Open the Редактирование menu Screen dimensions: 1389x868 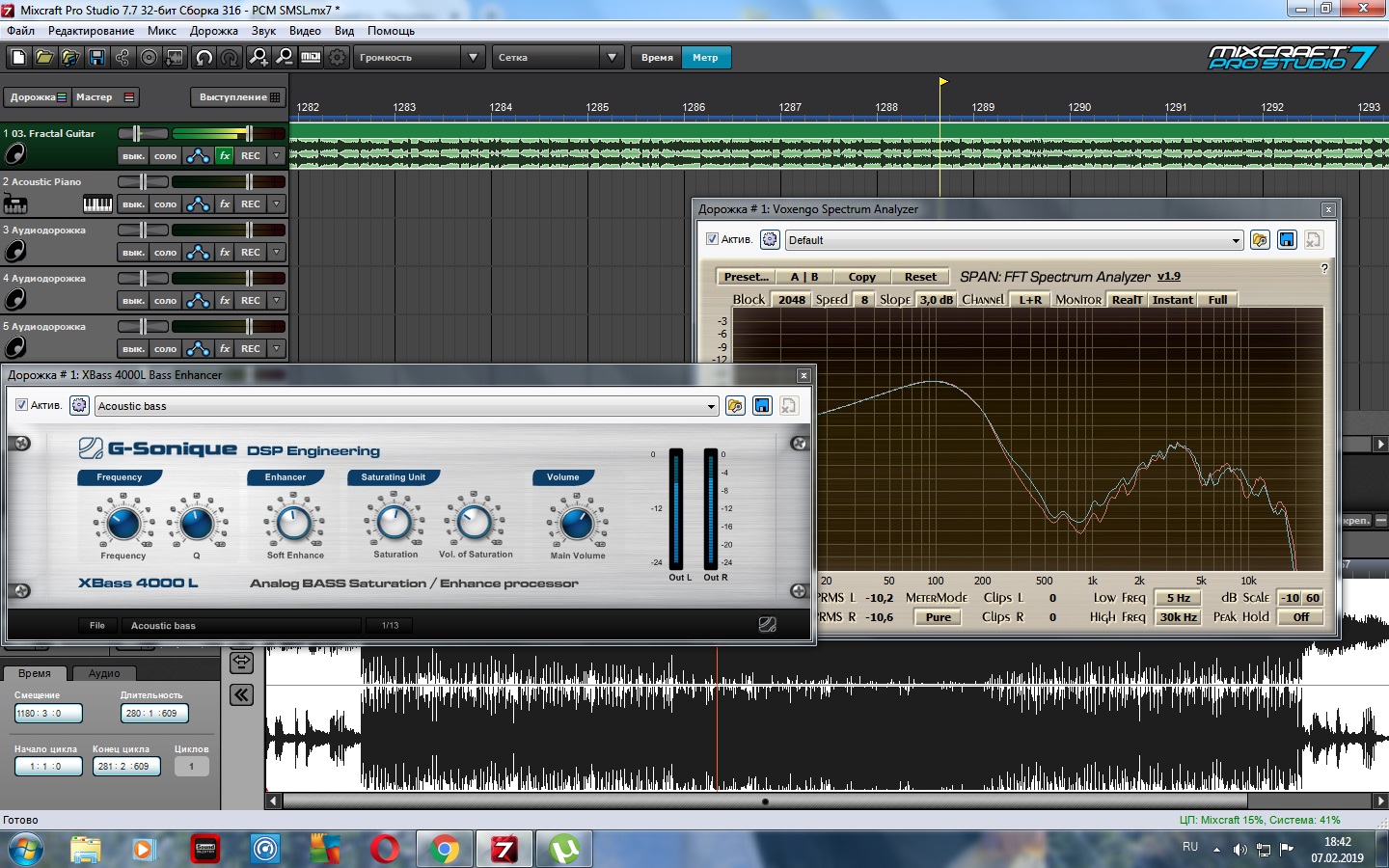click(x=91, y=31)
